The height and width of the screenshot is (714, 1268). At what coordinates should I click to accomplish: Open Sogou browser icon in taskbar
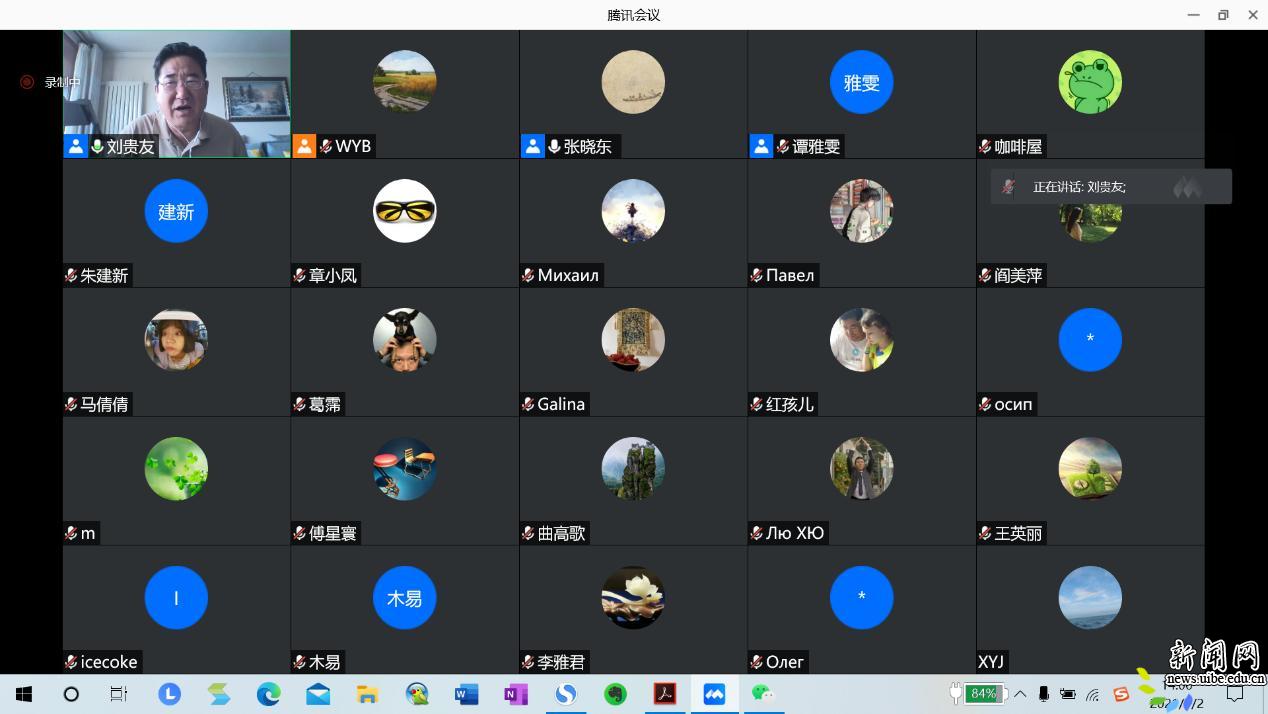[x=566, y=693]
